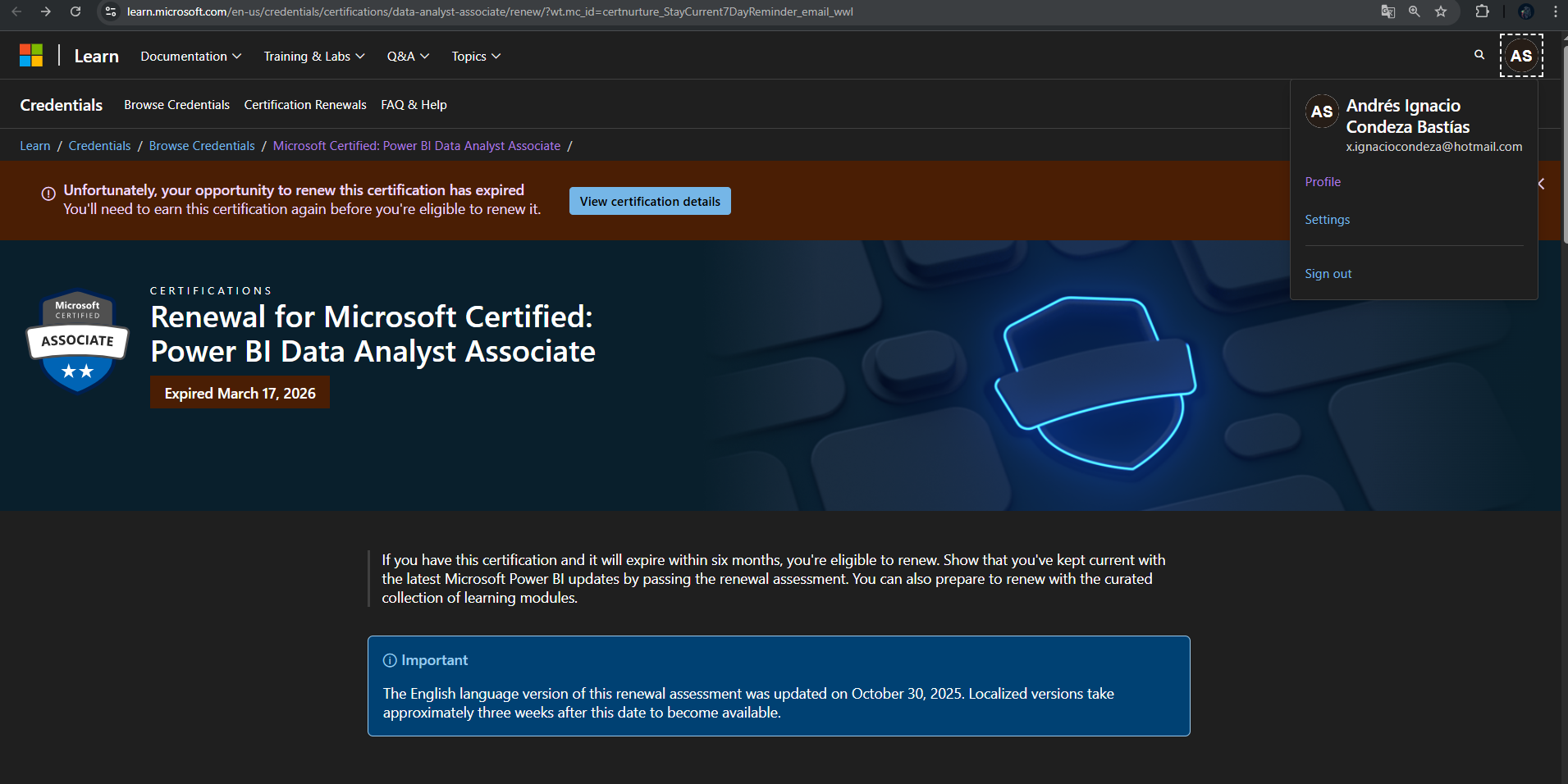Toggle the AS account avatar button

pos(1521,56)
